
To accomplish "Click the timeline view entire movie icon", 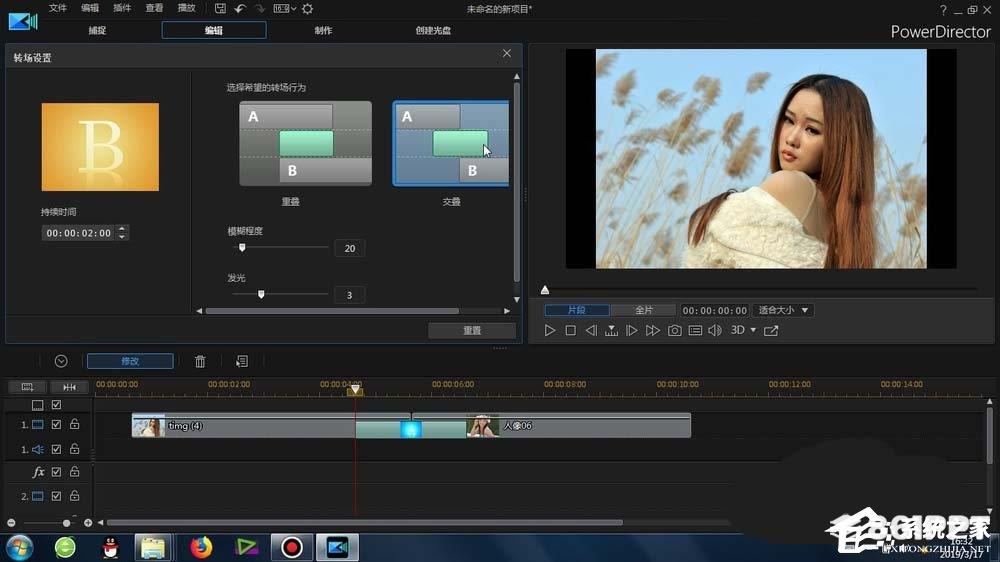I will point(27,387).
